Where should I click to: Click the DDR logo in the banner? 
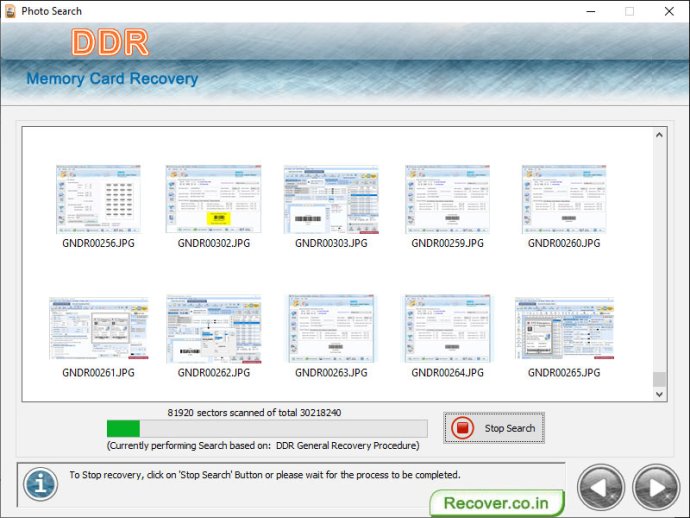pos(110,42)
